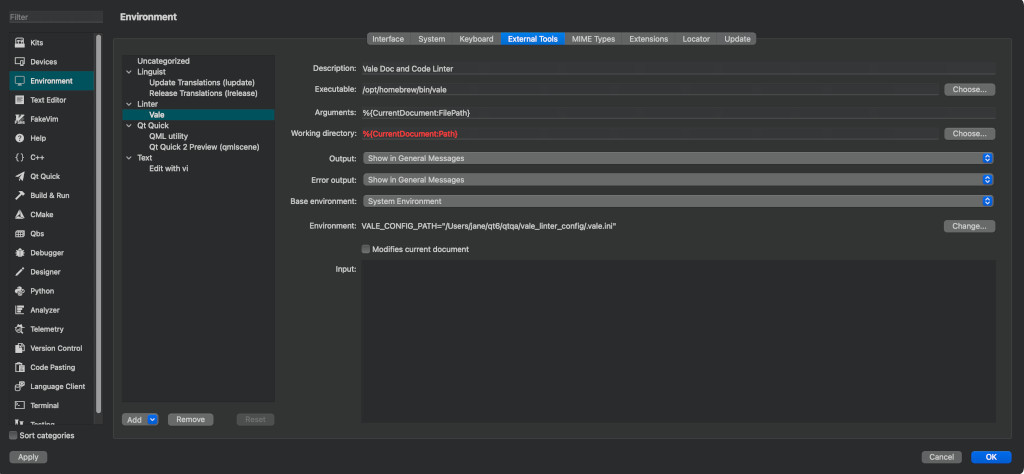Screen dimensions: 1024x474
Task: Select the Debugger category icon
Action: (x=19, y=252)
